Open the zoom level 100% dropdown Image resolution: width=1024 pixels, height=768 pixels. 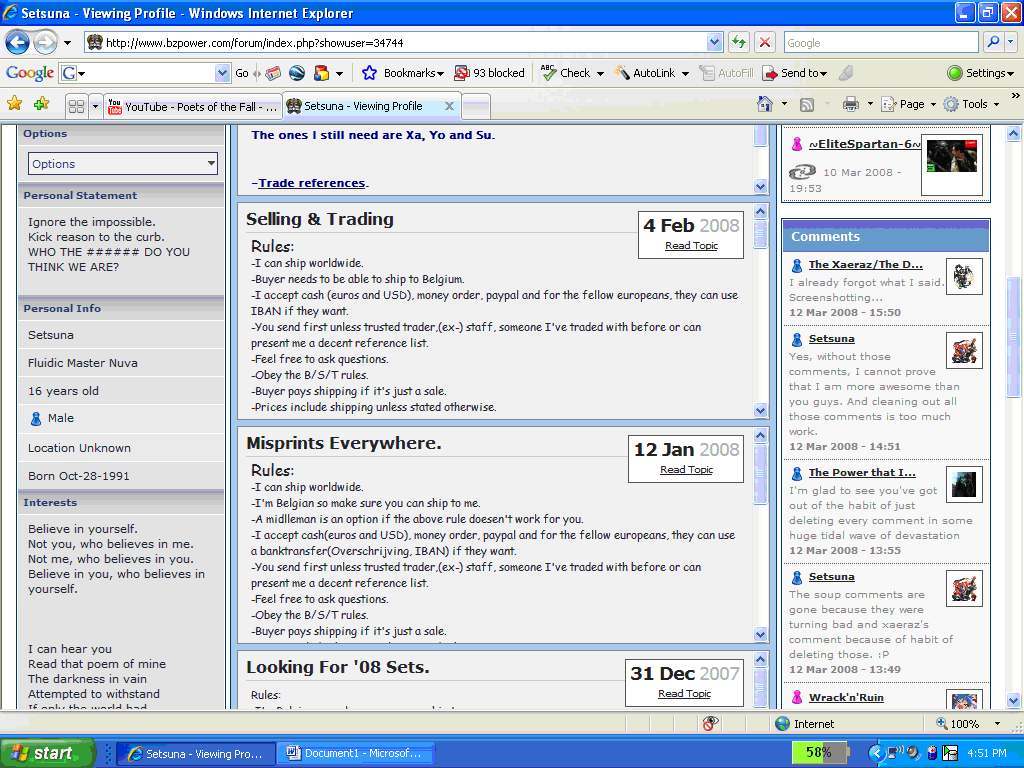tap(997, 724)
